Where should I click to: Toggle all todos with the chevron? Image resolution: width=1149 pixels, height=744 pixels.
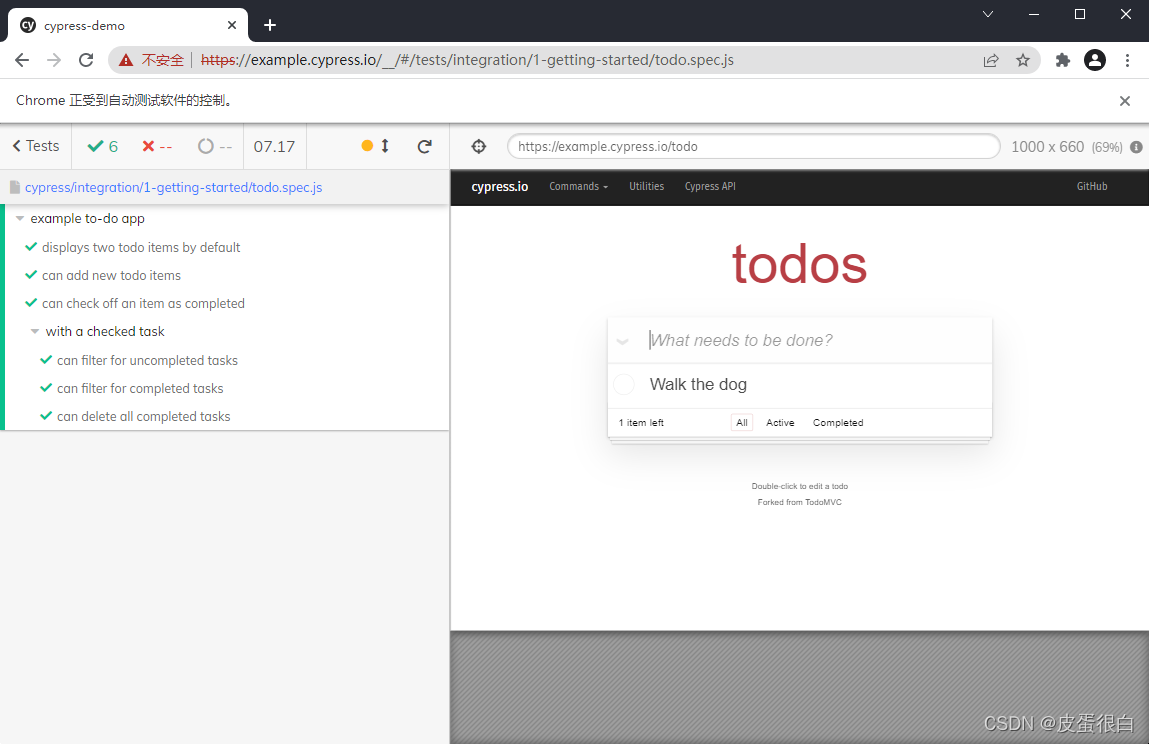tap(623, 341)
